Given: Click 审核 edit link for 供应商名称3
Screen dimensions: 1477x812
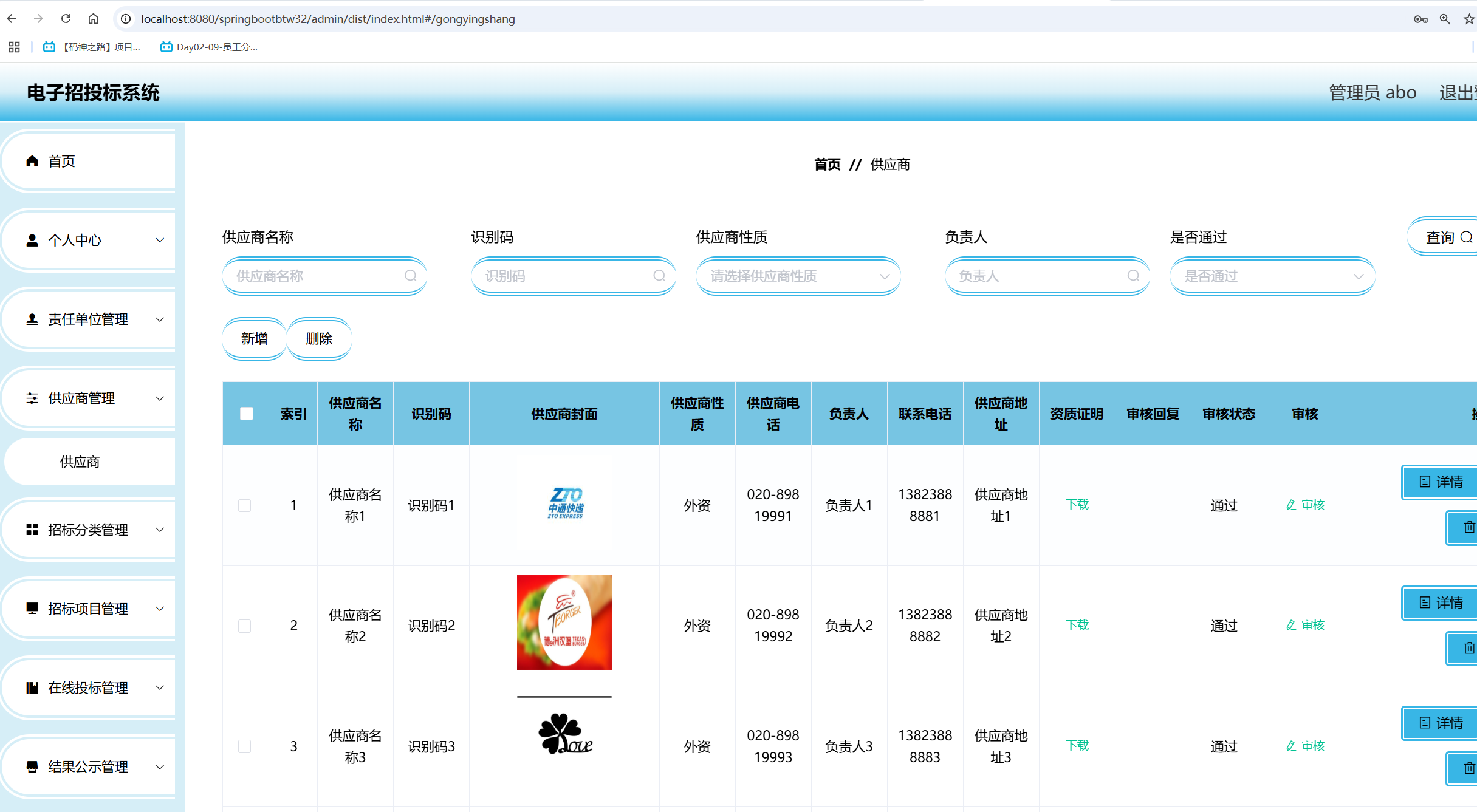Looking at the screenshot, I should tap(1305, 746).
